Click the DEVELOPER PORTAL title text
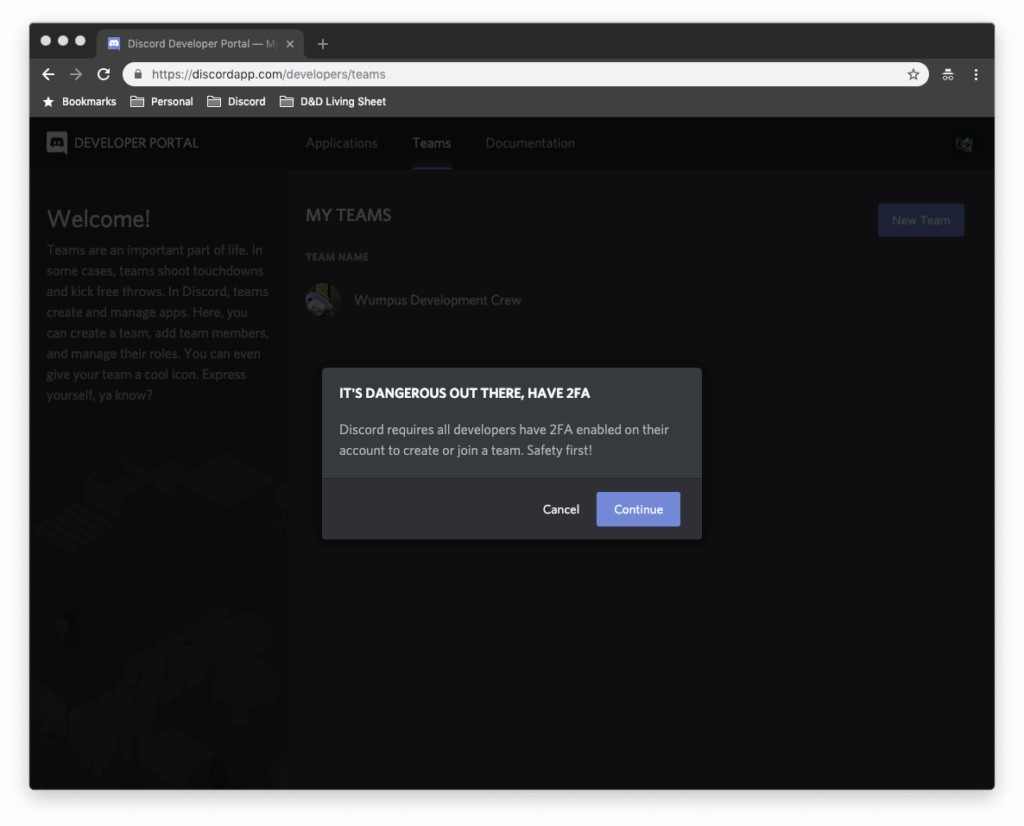The image size is (1024, 826). [x=136, y=143]
